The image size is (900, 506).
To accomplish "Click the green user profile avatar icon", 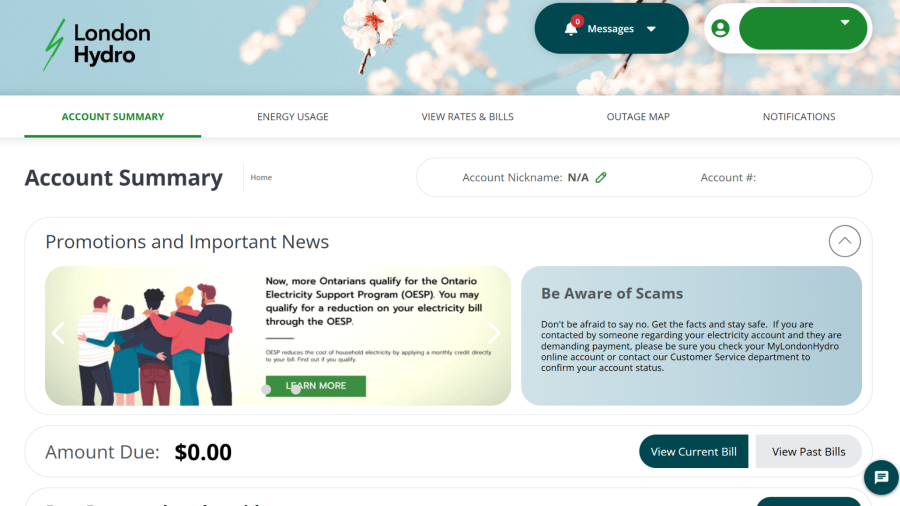I will coord(720,28).
